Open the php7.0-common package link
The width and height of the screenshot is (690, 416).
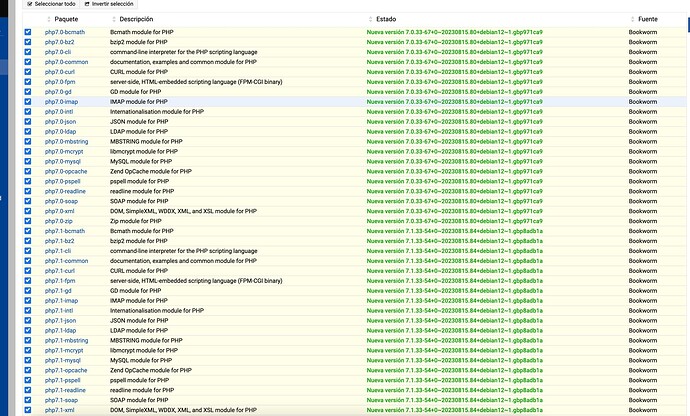pos(66,62)
